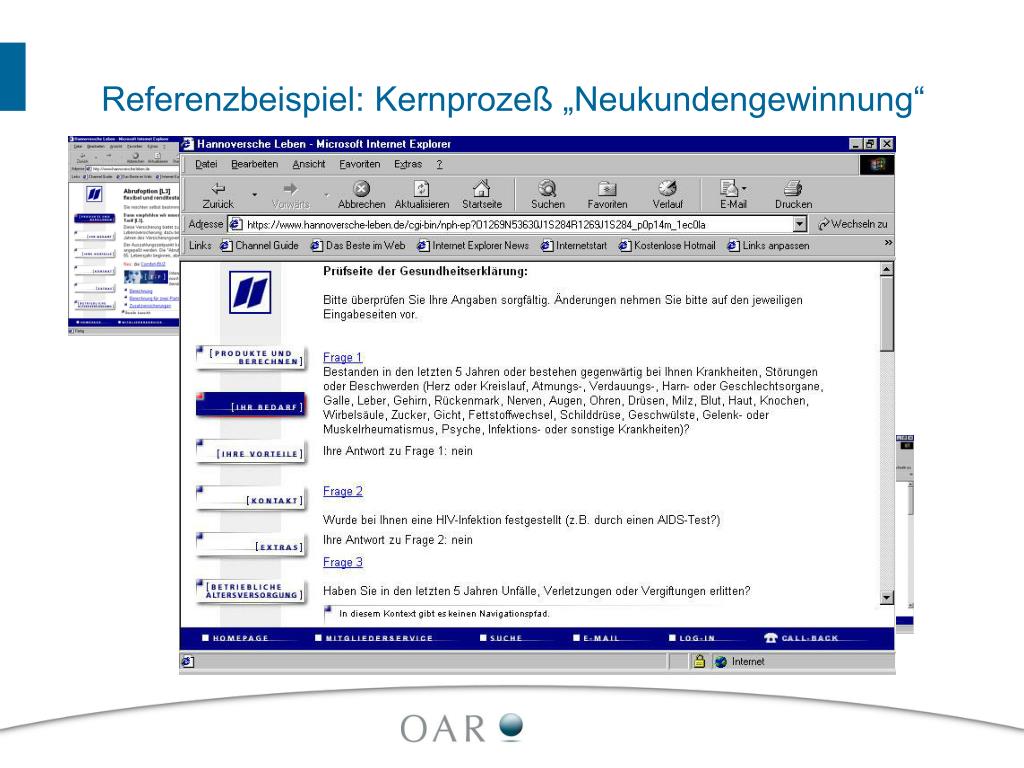This screenshot has height=768, width=1024.
Task: Open Kostenlose Hotmail link
Action: pyautogui.click(x=667, y=246)
